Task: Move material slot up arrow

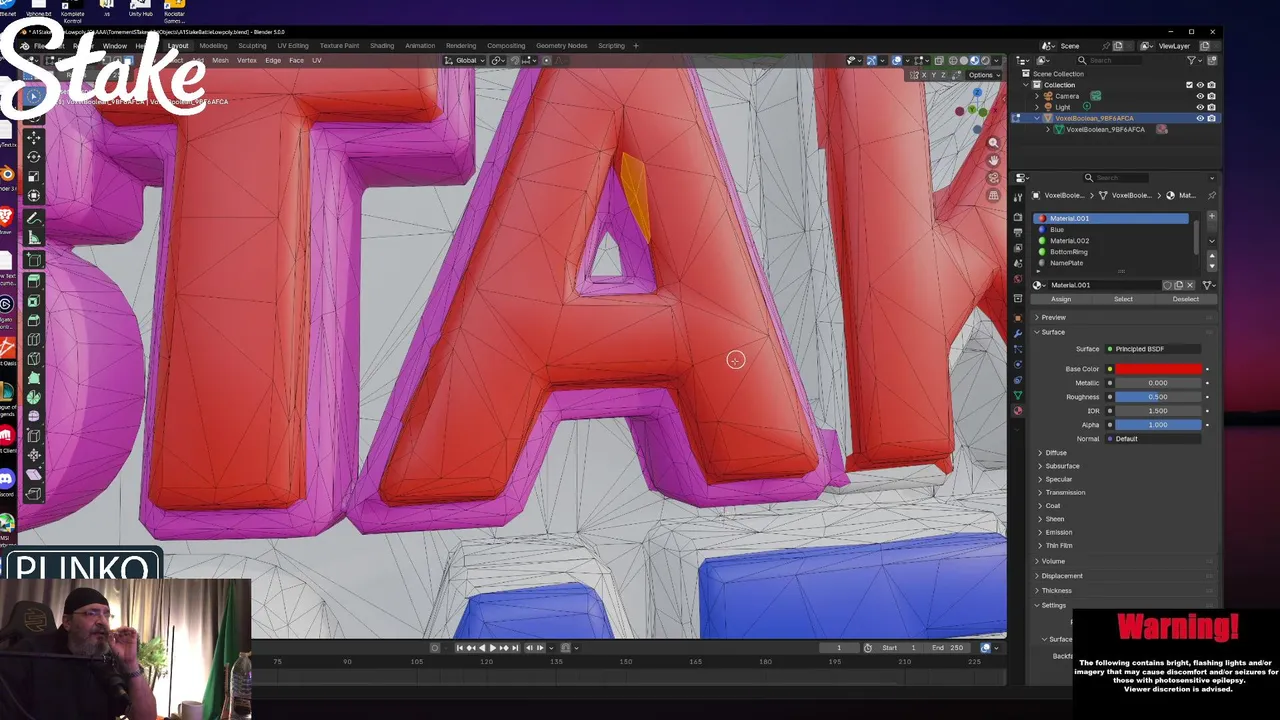Action: point(1212,256)
